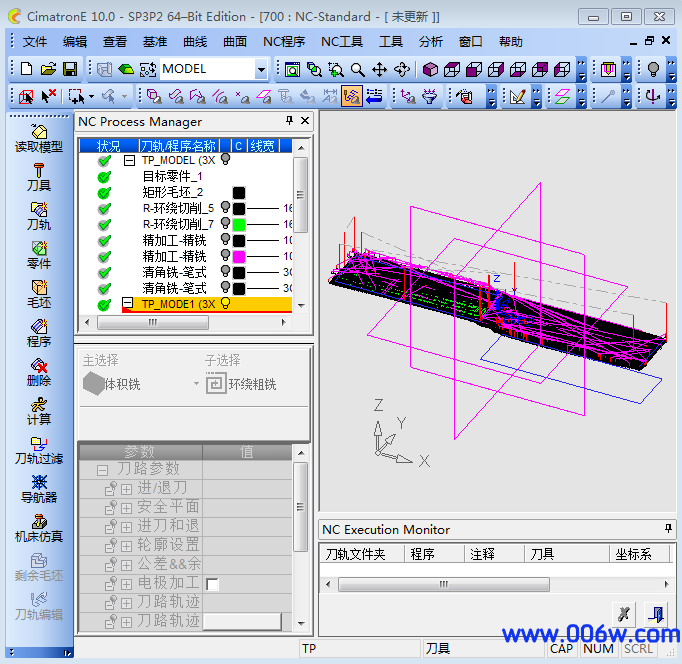Click the NC Execution Monitor tool icon
This screenshot has width=682, height=664.
pos(623,614)
